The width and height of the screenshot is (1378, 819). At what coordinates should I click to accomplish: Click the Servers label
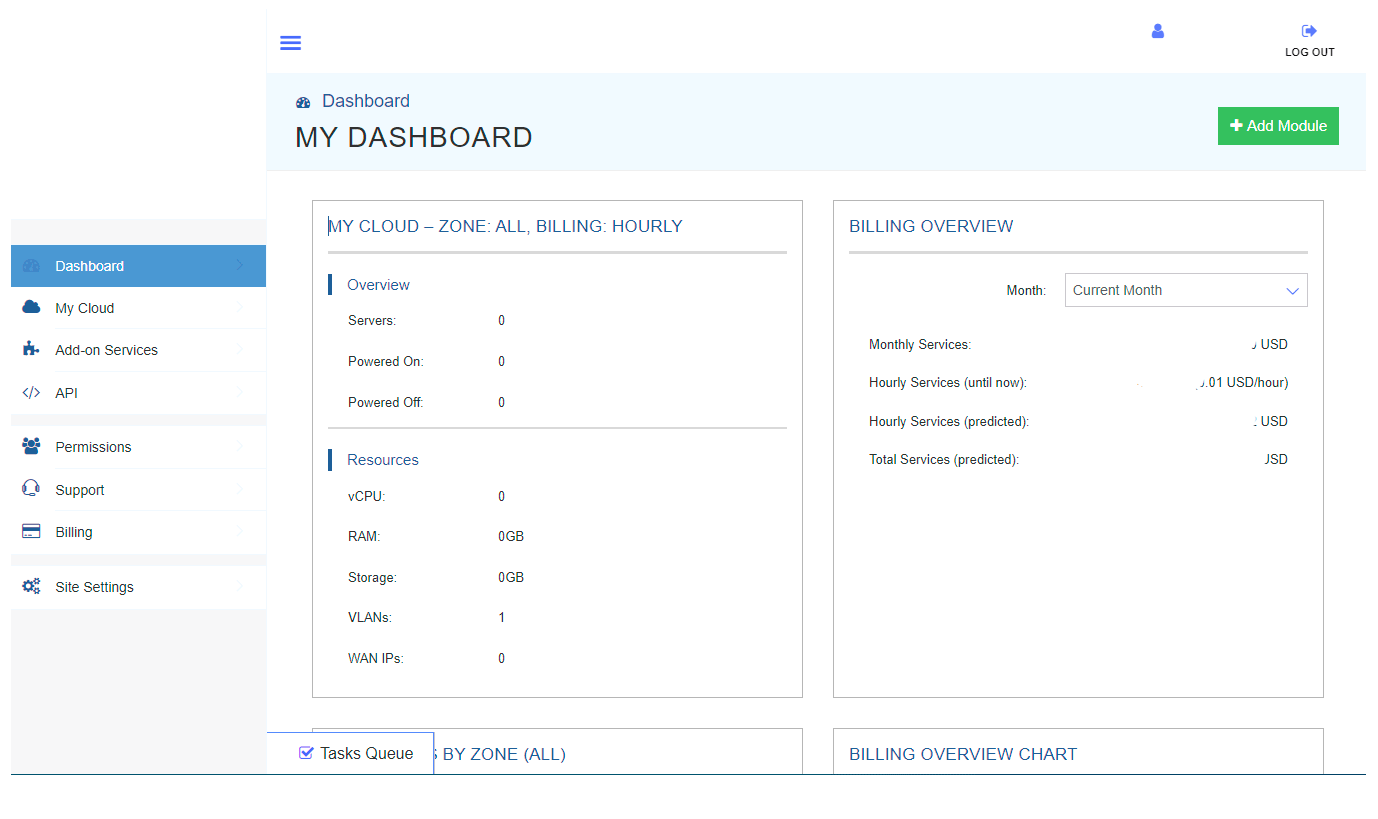[372, 321]
